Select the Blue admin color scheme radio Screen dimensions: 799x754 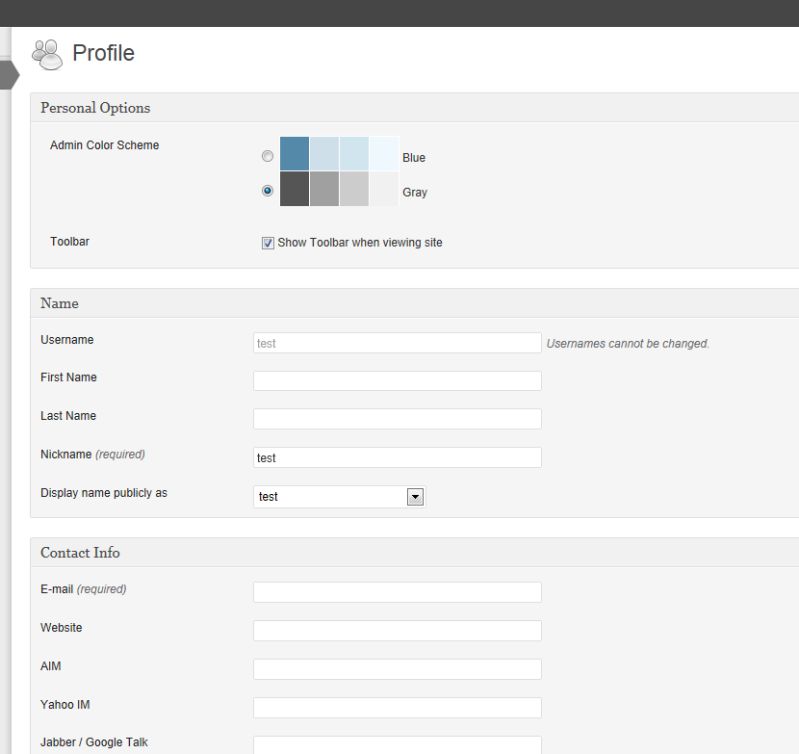(x=267, y=156)
